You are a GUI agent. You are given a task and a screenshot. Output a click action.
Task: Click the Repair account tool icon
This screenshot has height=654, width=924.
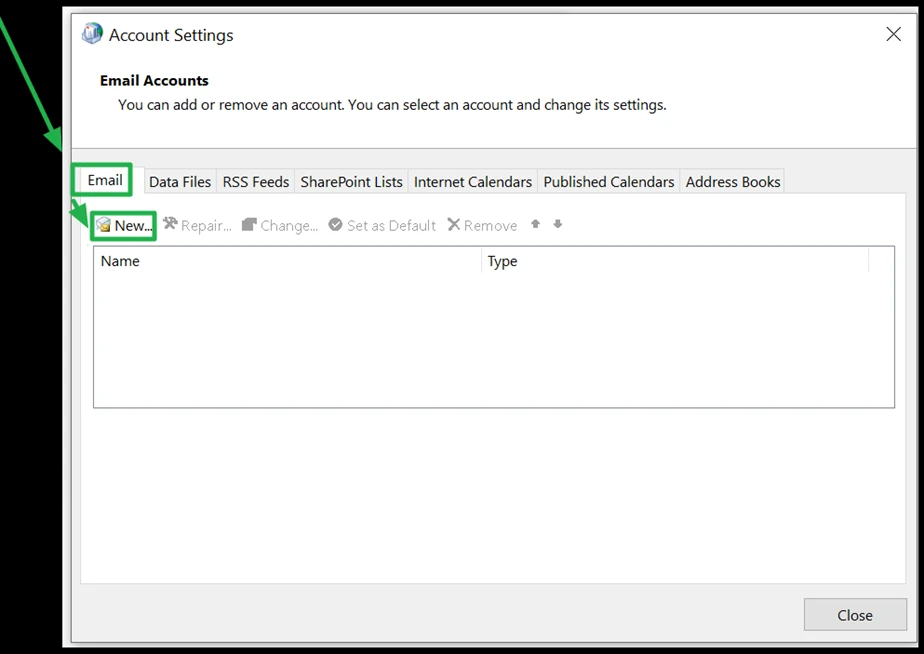click(x=170, y=225)
